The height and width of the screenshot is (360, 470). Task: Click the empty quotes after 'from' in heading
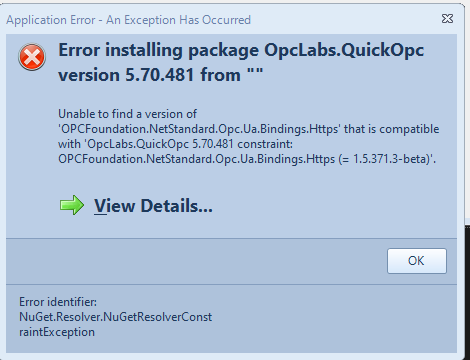click(255, 71)
